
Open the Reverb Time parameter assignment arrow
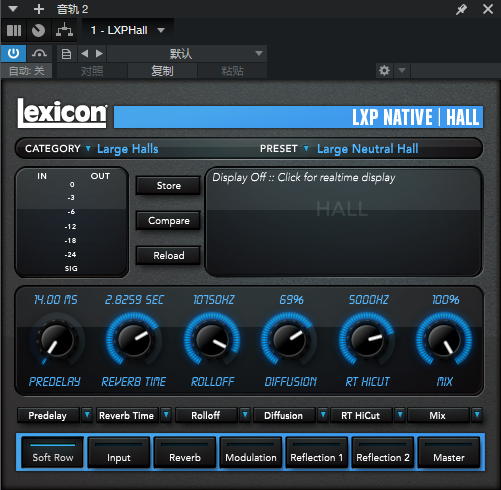pyautogui.click(x=166, y=415)
